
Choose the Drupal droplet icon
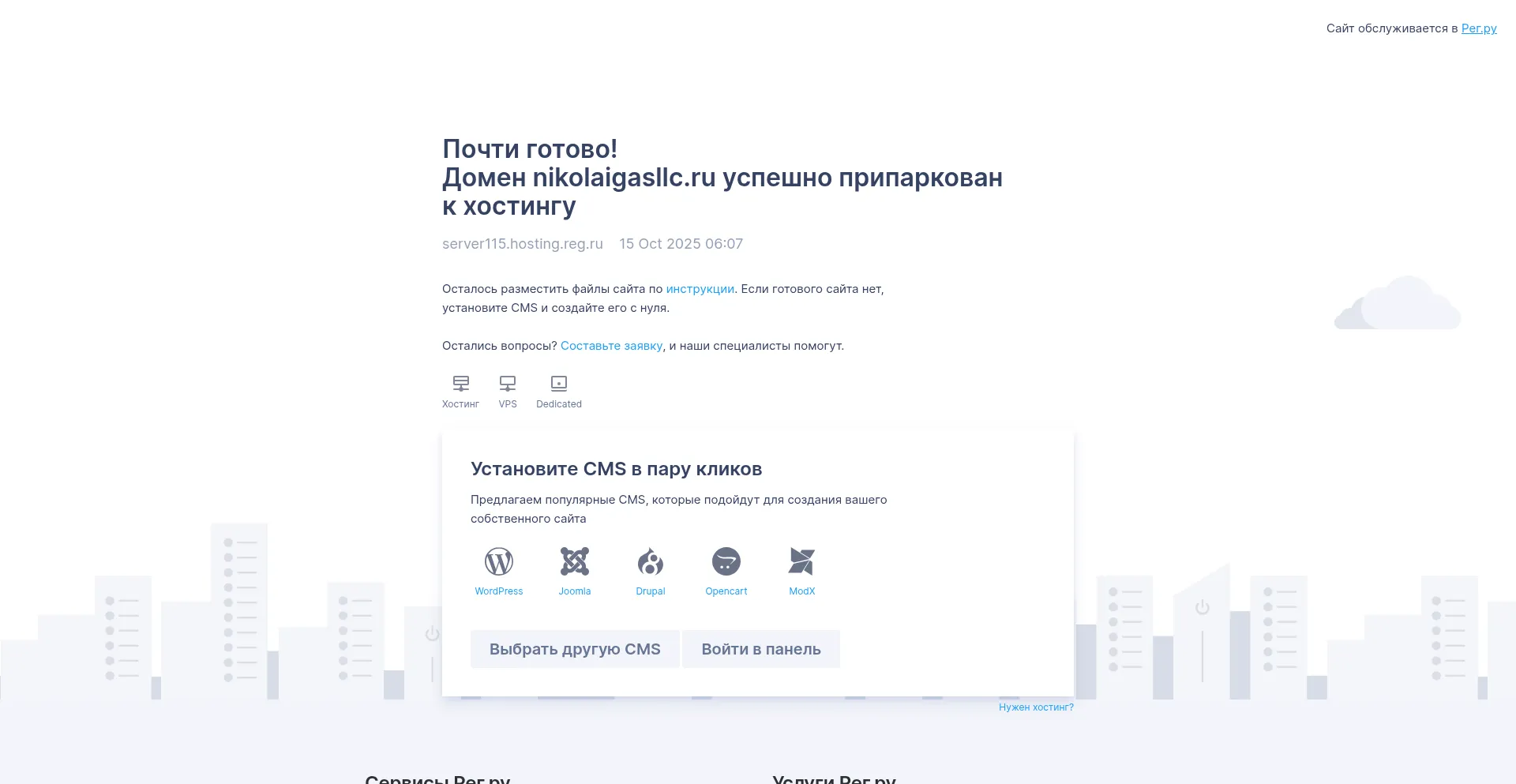650,562
